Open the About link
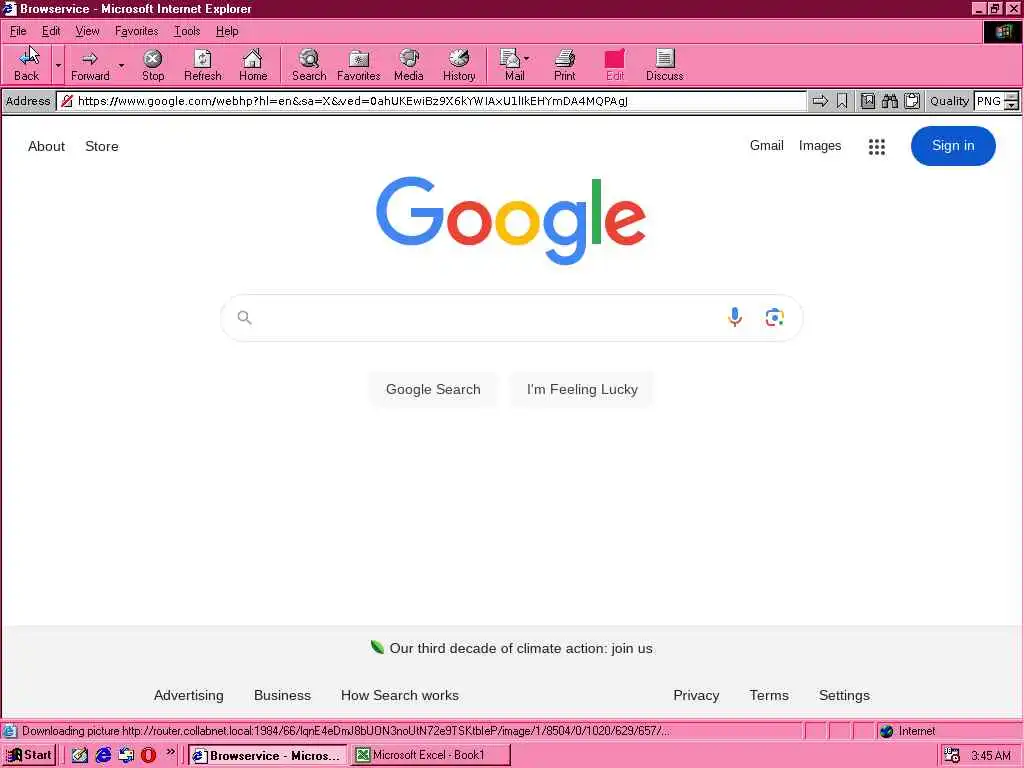Viewport: 1024px width, 768px height. pyautogui.click(x=46, y=146)
